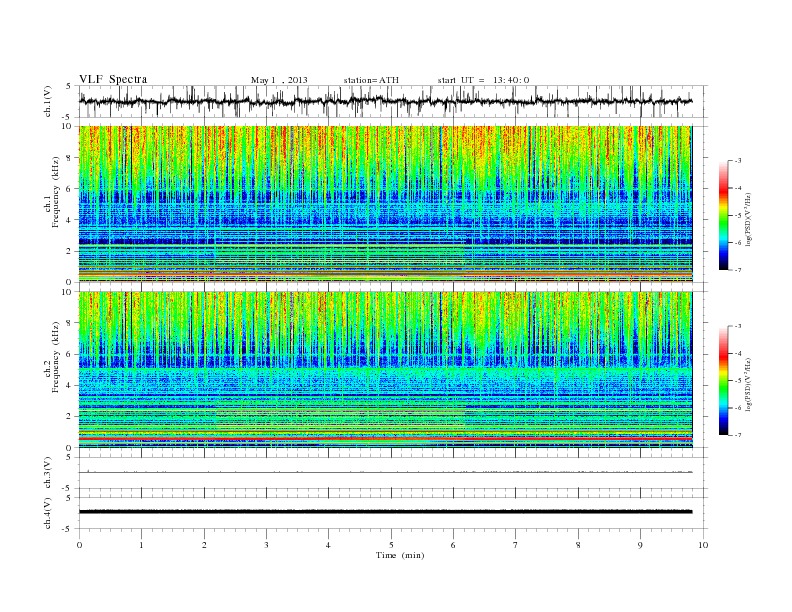Click the ch.4 thick black voltage trace
The image size is (792, 612).
(x=385, y=512)
